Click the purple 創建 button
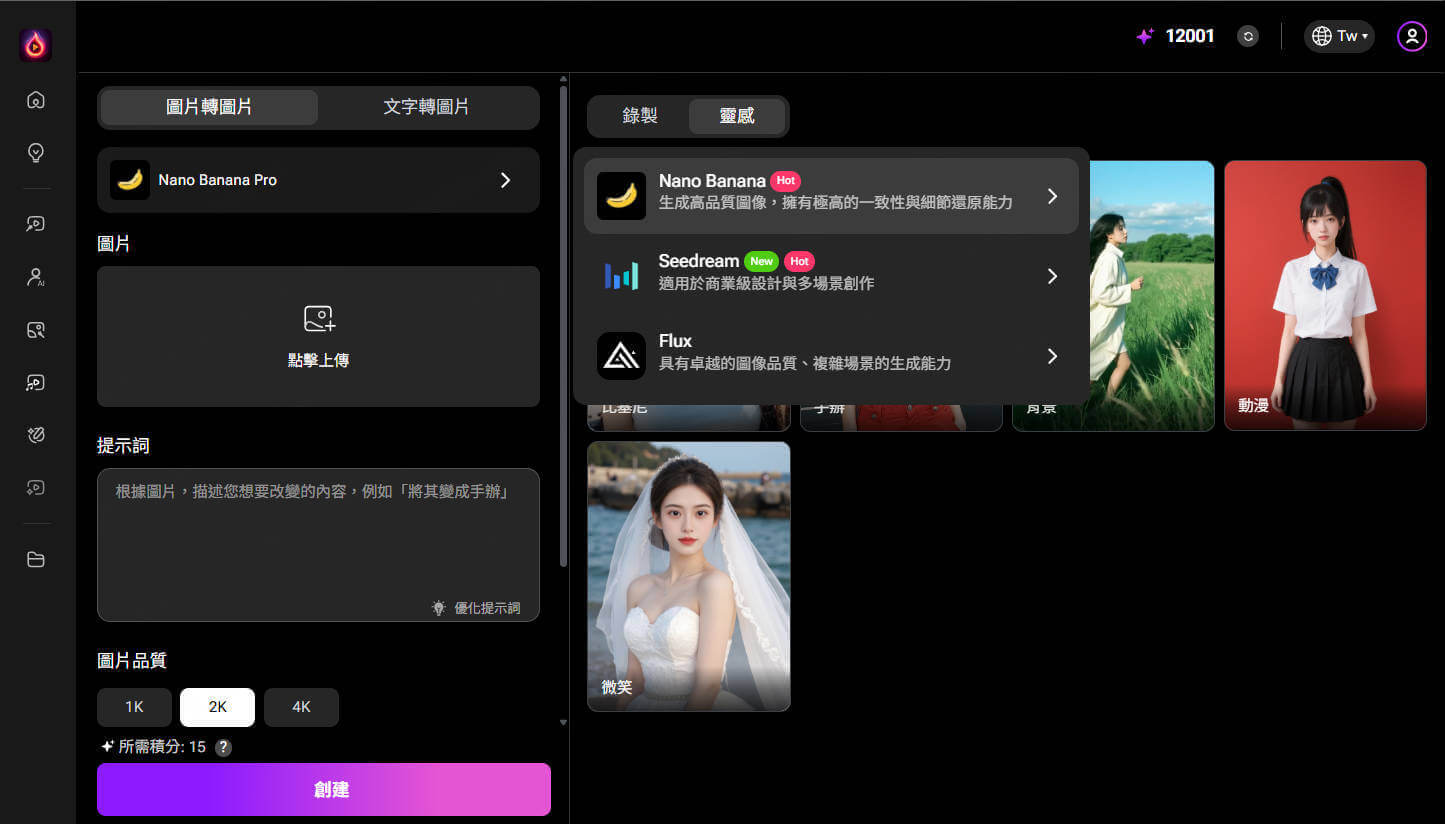The height and width of the screenshot is (824, 1445). 324,789
